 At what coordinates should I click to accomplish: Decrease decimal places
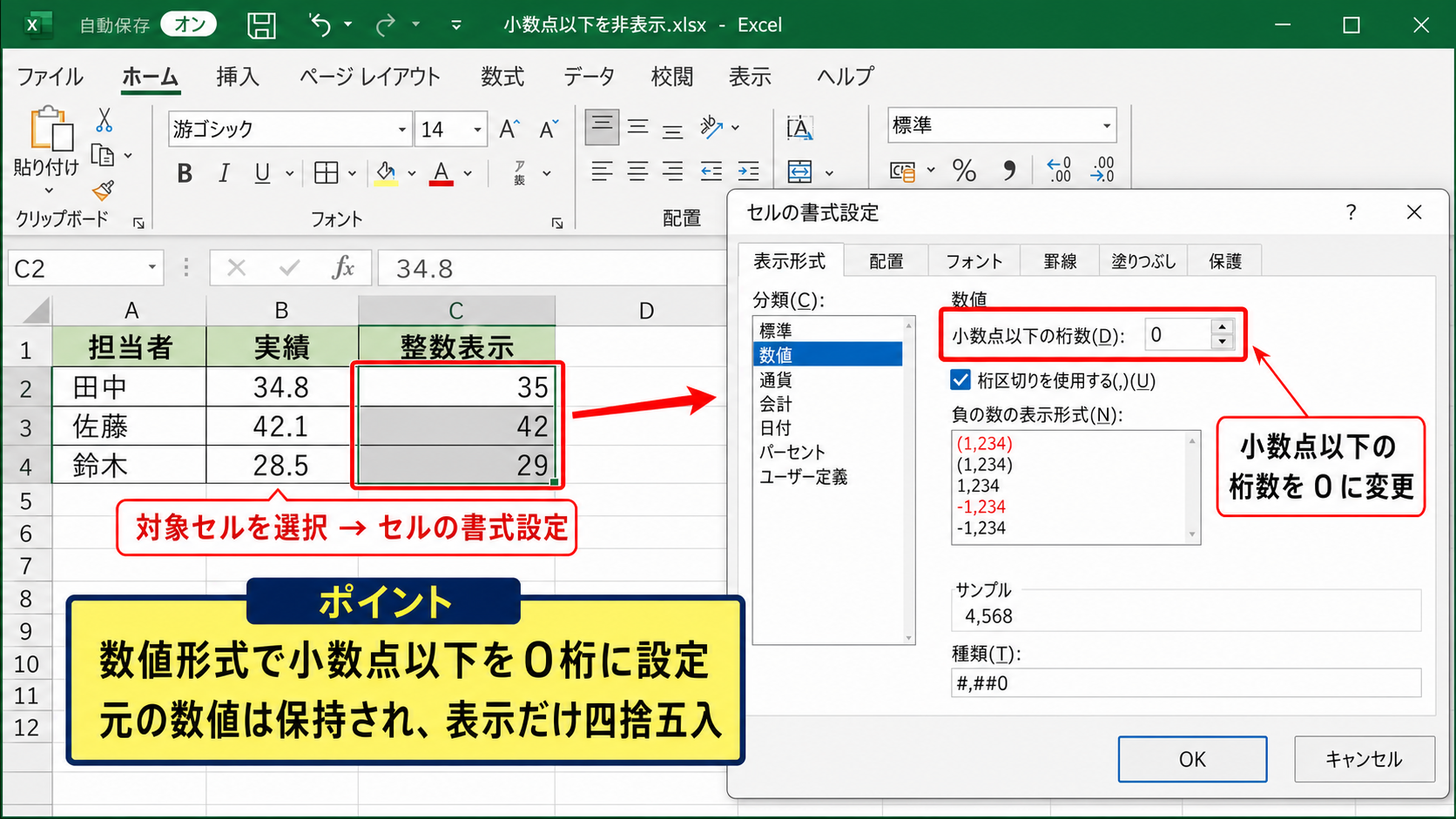pos(1102,170)
